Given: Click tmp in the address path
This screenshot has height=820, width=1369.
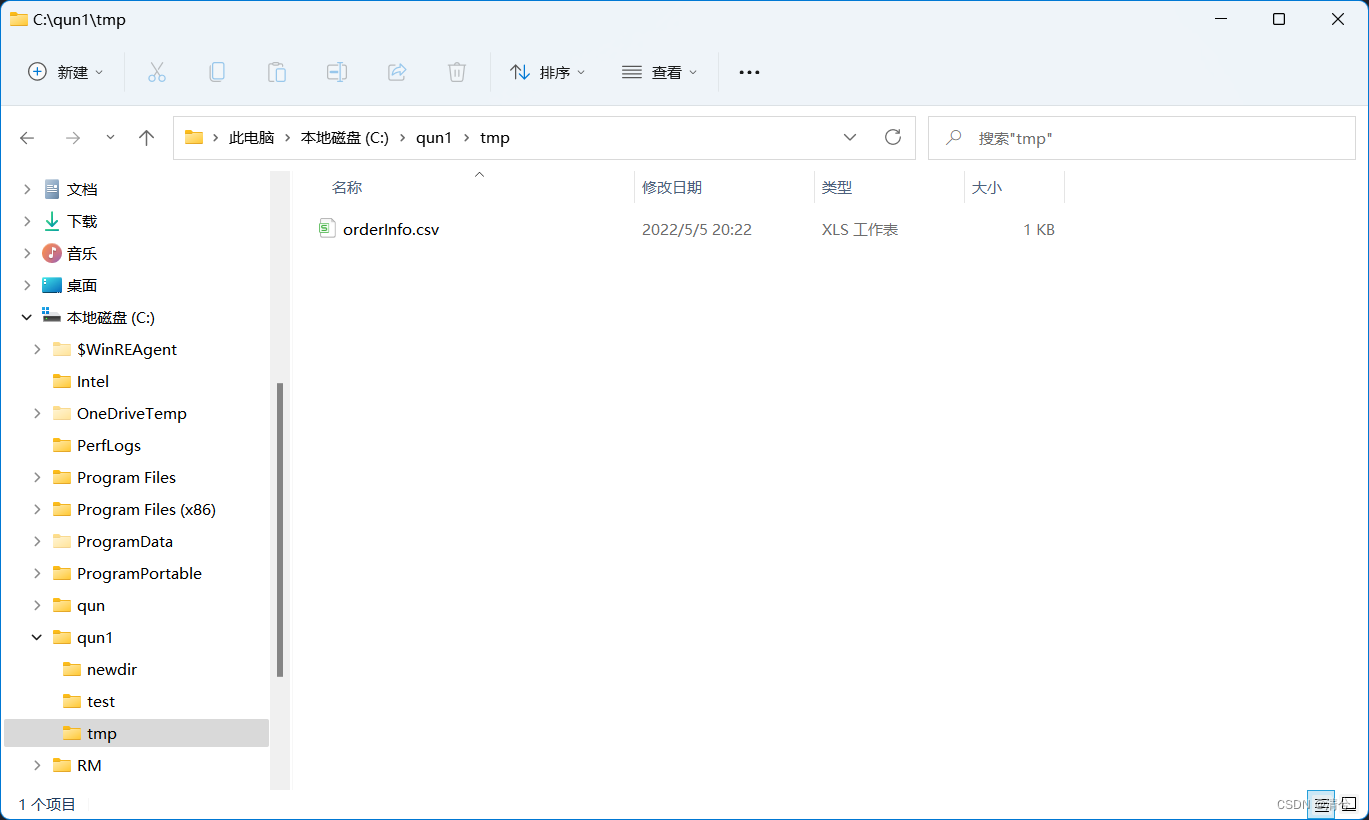Looking at the screenshot, I should coord(495,138).
